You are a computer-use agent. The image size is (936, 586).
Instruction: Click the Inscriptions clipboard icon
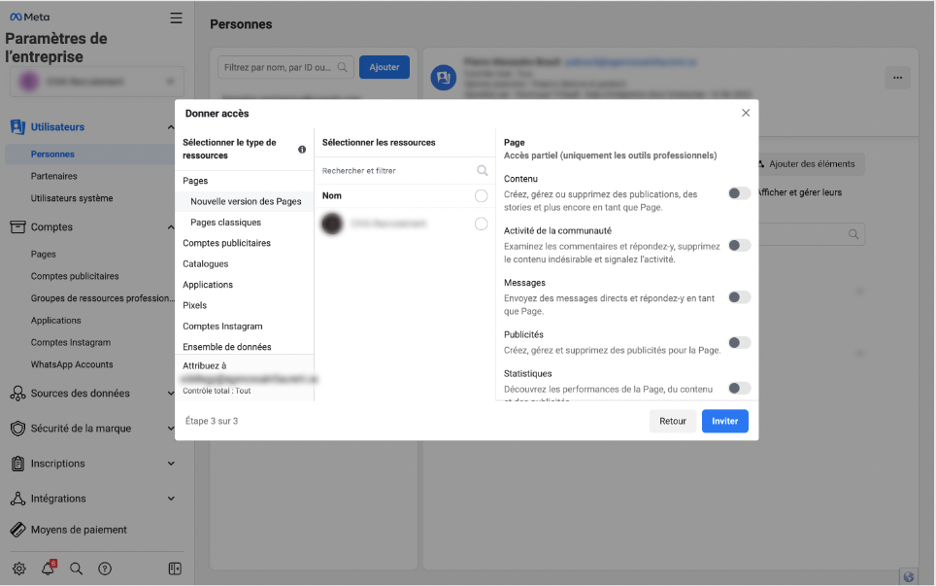17,463
